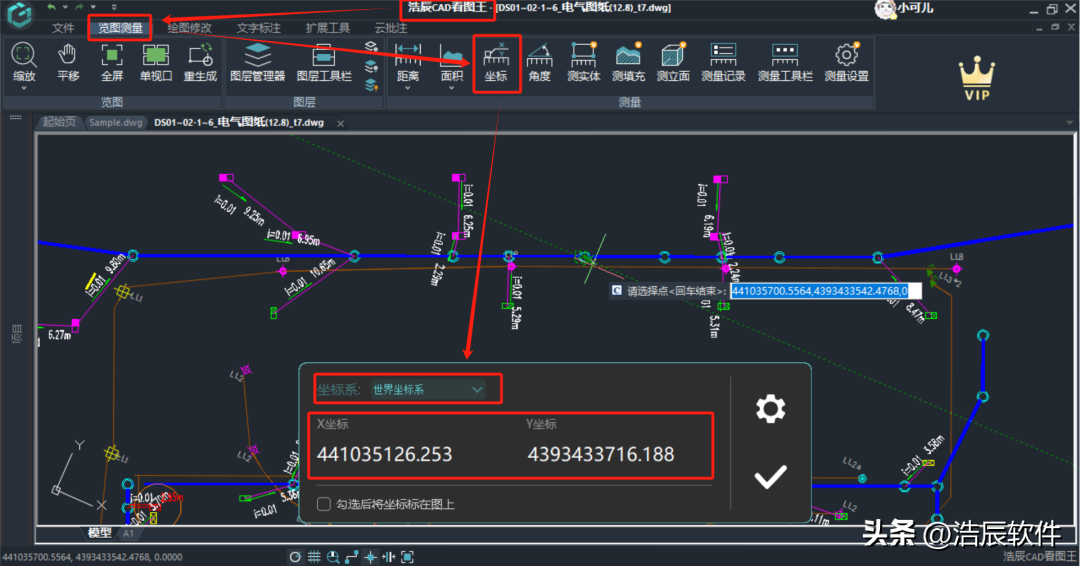
Task: Open the 起始页 document tab
Action: point(59,122)
